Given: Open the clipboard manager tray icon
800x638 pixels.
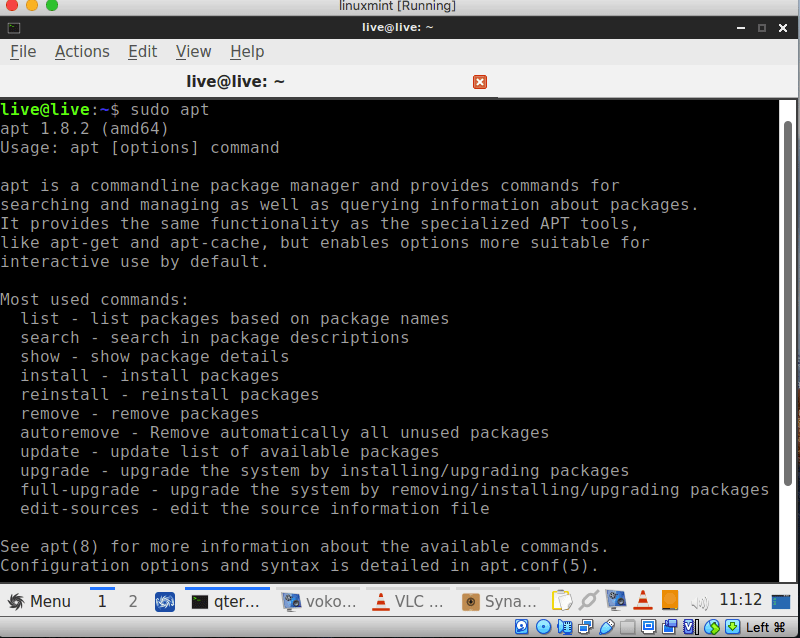Looking at the screenshot, I should pos(562,600).
